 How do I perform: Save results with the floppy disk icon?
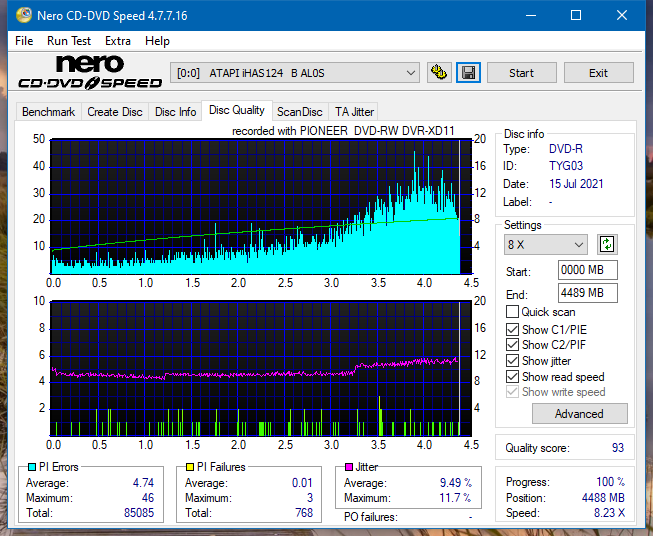(469, 73)
